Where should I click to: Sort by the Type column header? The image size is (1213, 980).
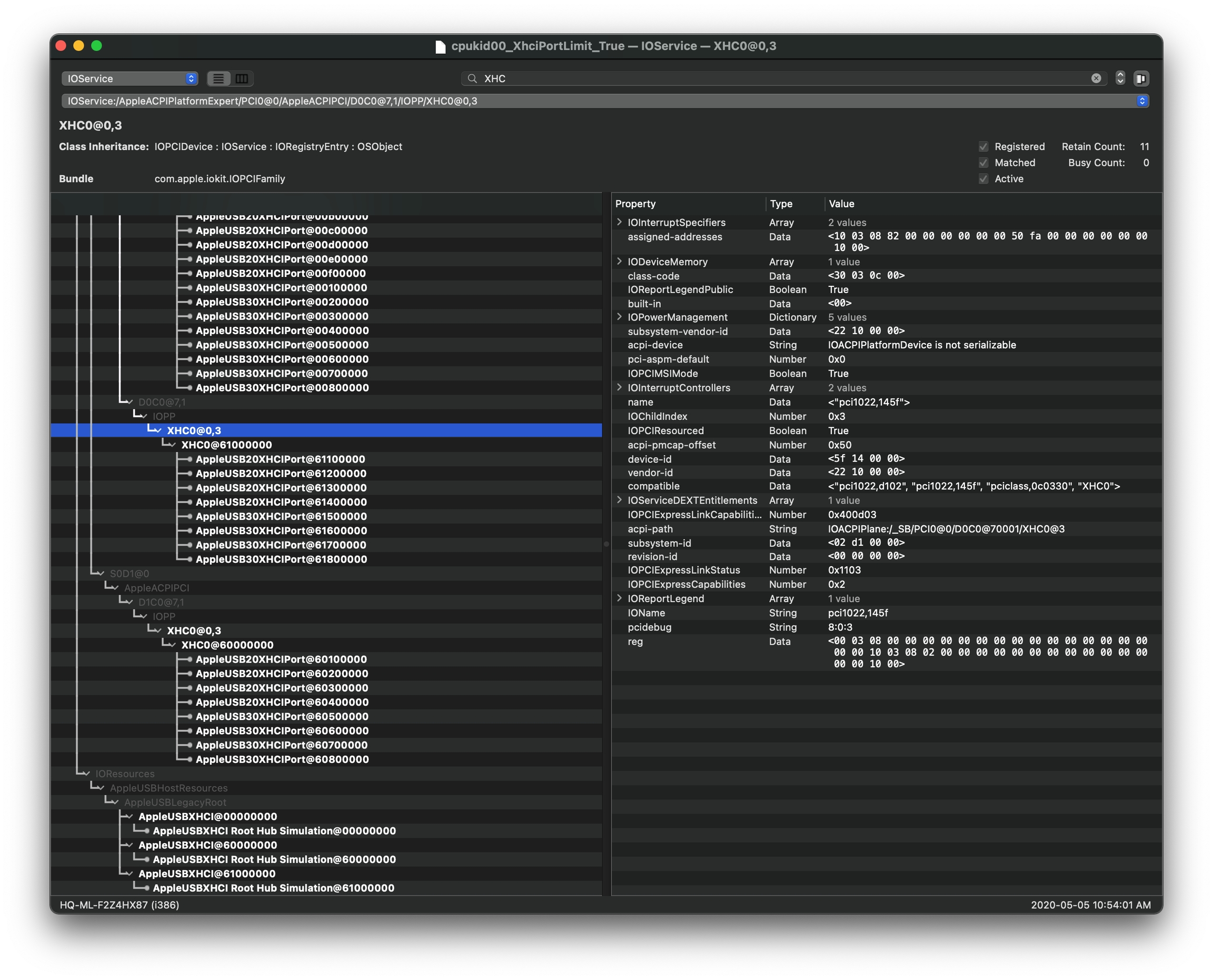781,204
